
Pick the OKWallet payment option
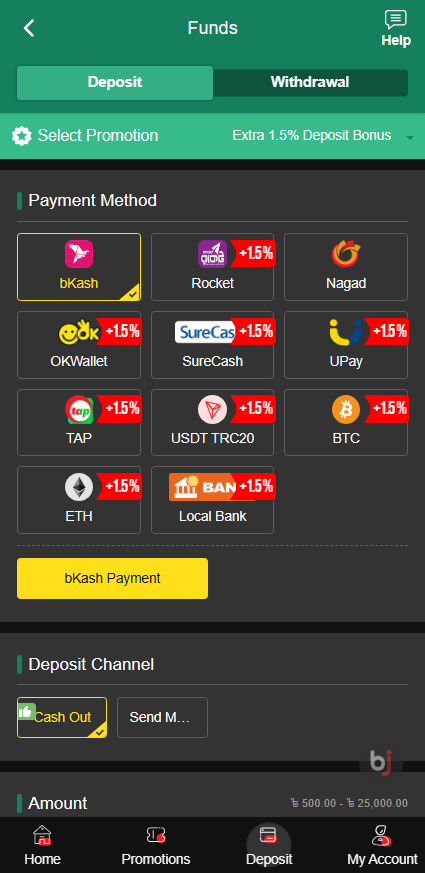pyautogui.click(x=79, y=345)
